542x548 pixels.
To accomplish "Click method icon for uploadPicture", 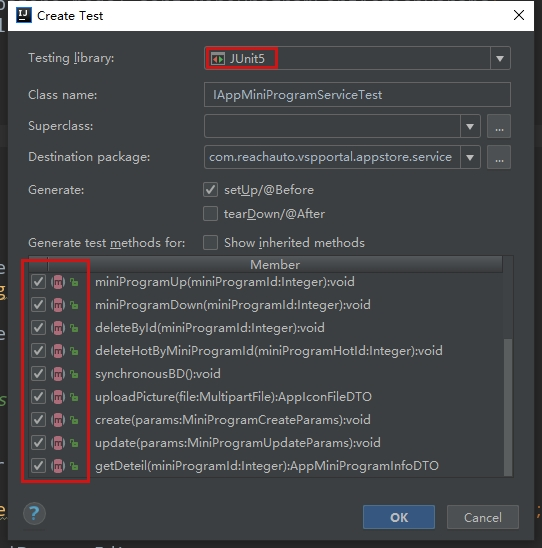I will tap(58, 397).
